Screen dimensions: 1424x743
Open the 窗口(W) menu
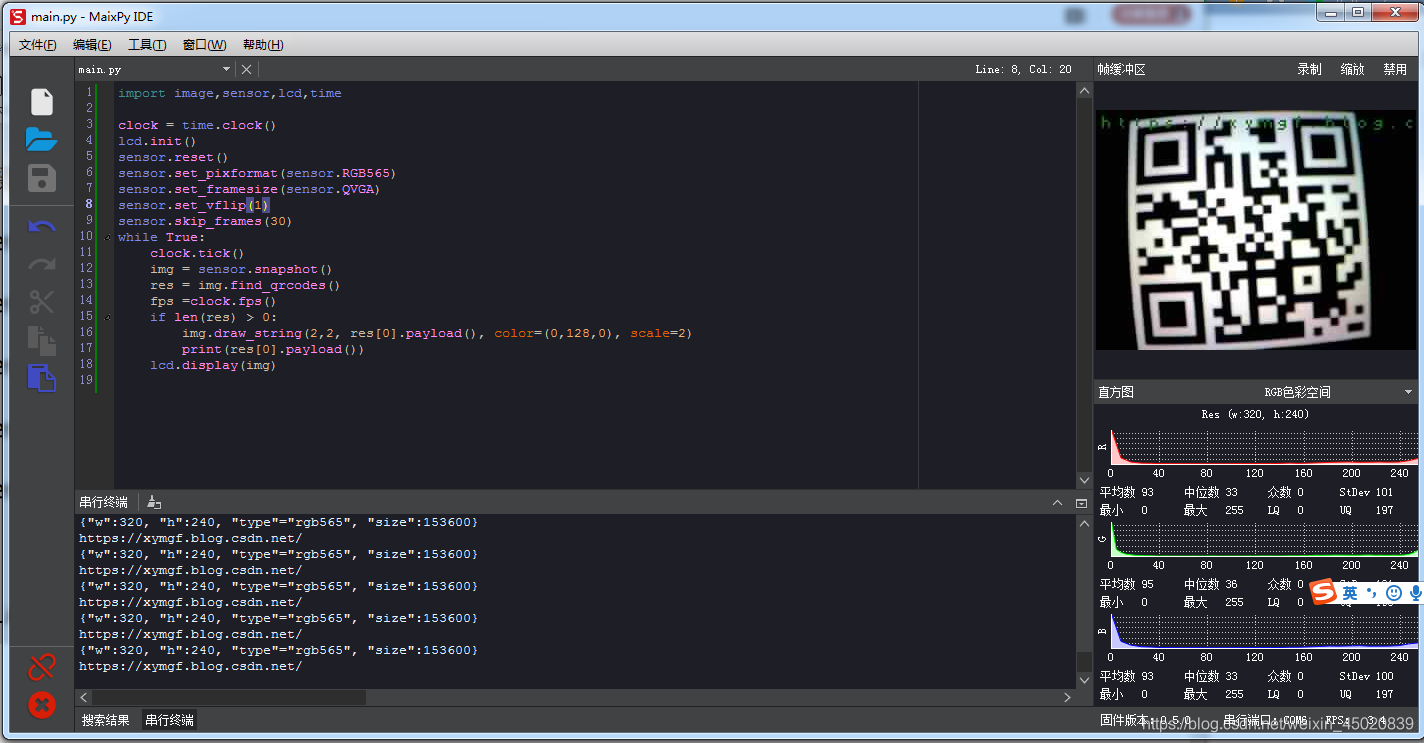[x=204, y=45]
